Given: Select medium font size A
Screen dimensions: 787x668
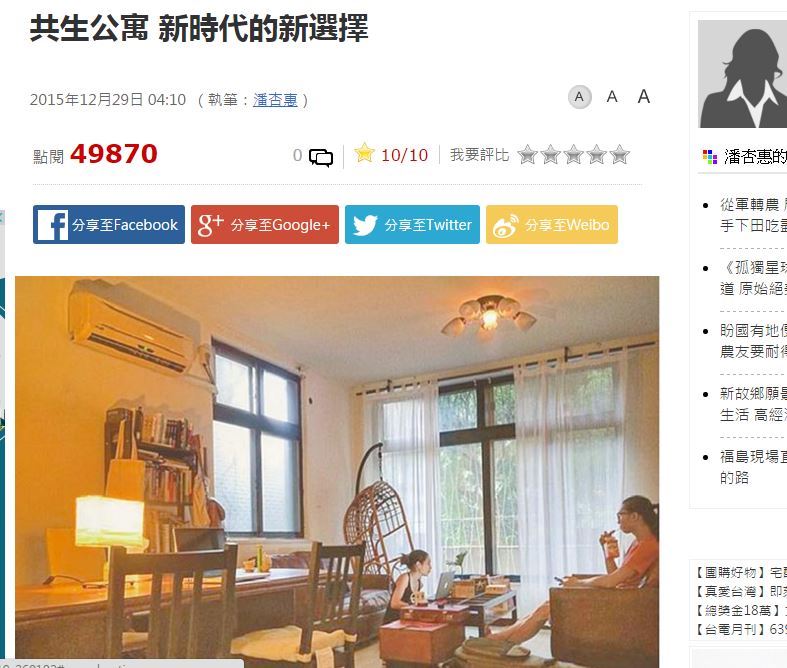Looking at the screenshot, I should point(612,96).
